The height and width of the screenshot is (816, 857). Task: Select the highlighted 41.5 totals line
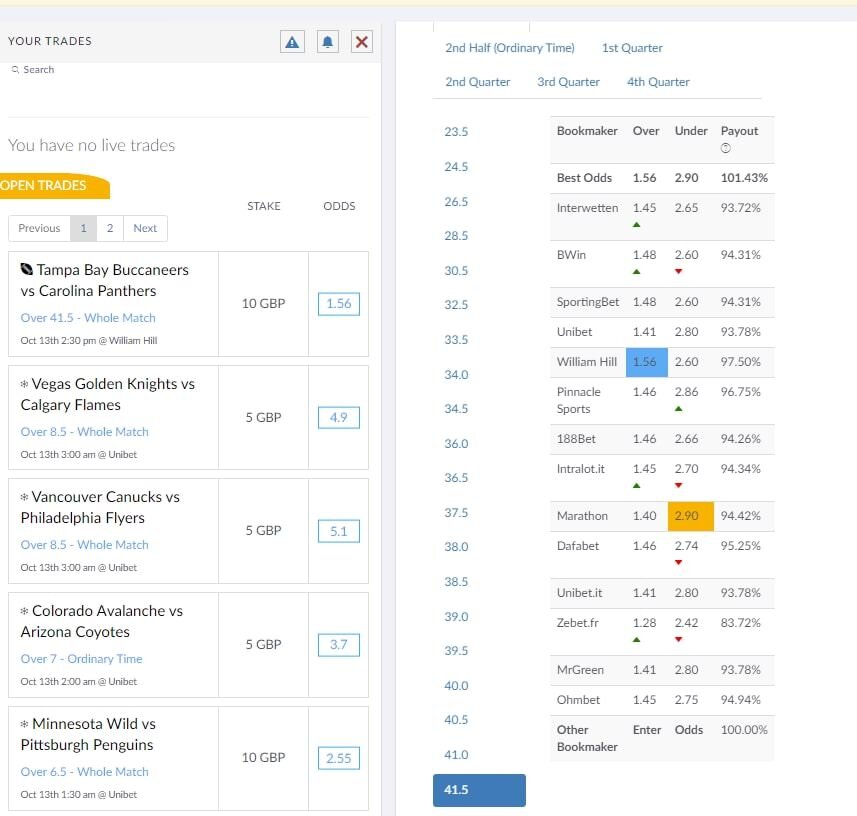[x=479, y=790]
